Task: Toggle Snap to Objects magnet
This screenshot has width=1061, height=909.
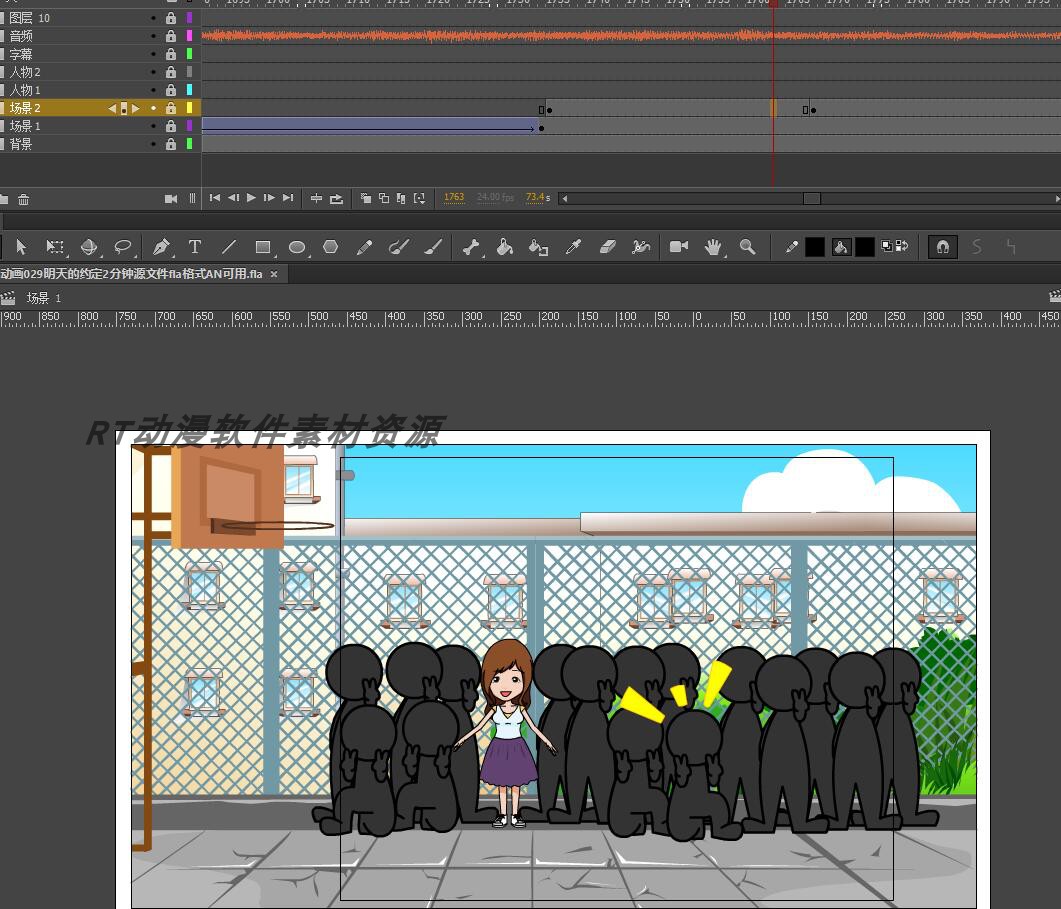Action: point(943,247)
